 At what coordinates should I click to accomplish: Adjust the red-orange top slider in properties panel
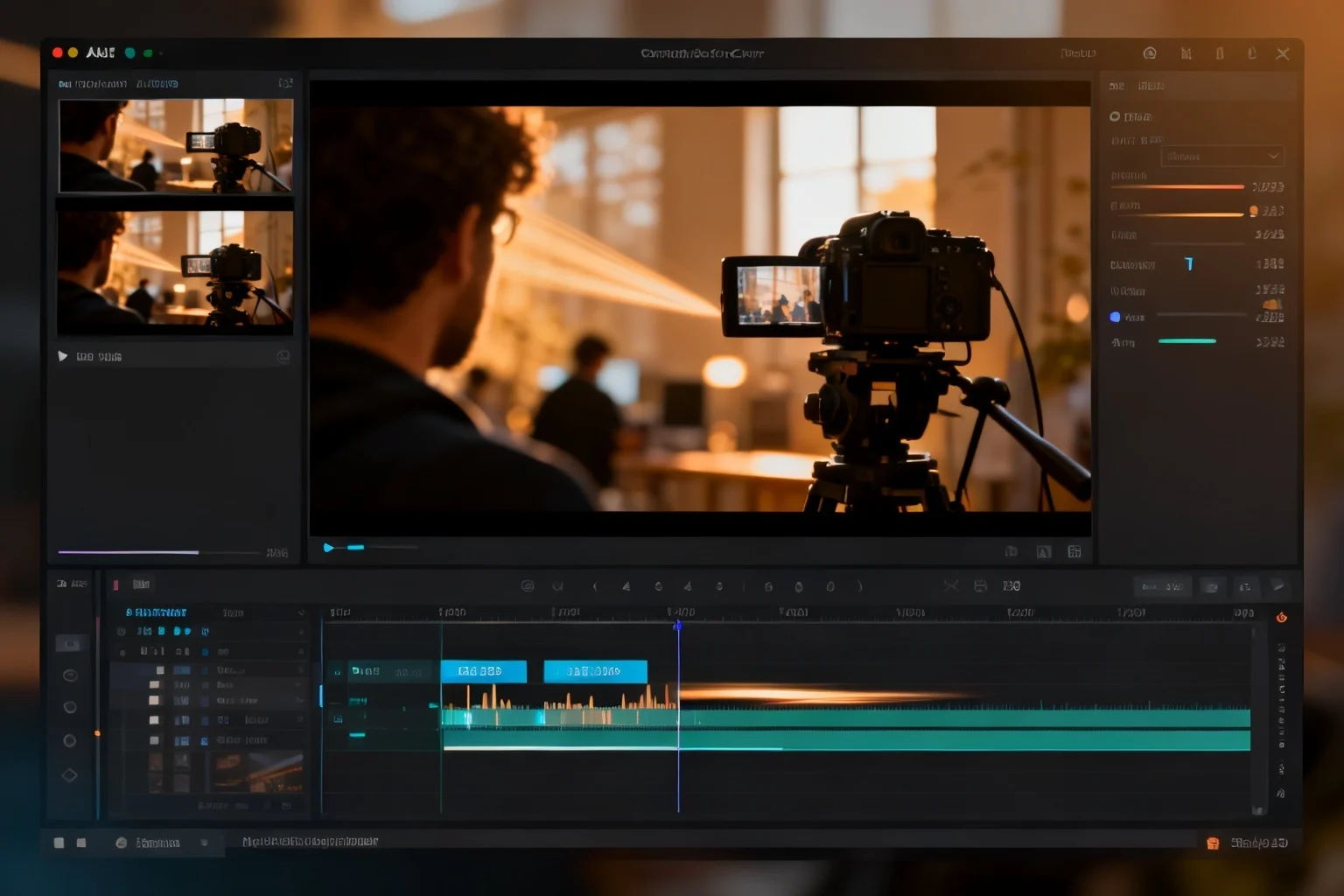pos(1177,186)
